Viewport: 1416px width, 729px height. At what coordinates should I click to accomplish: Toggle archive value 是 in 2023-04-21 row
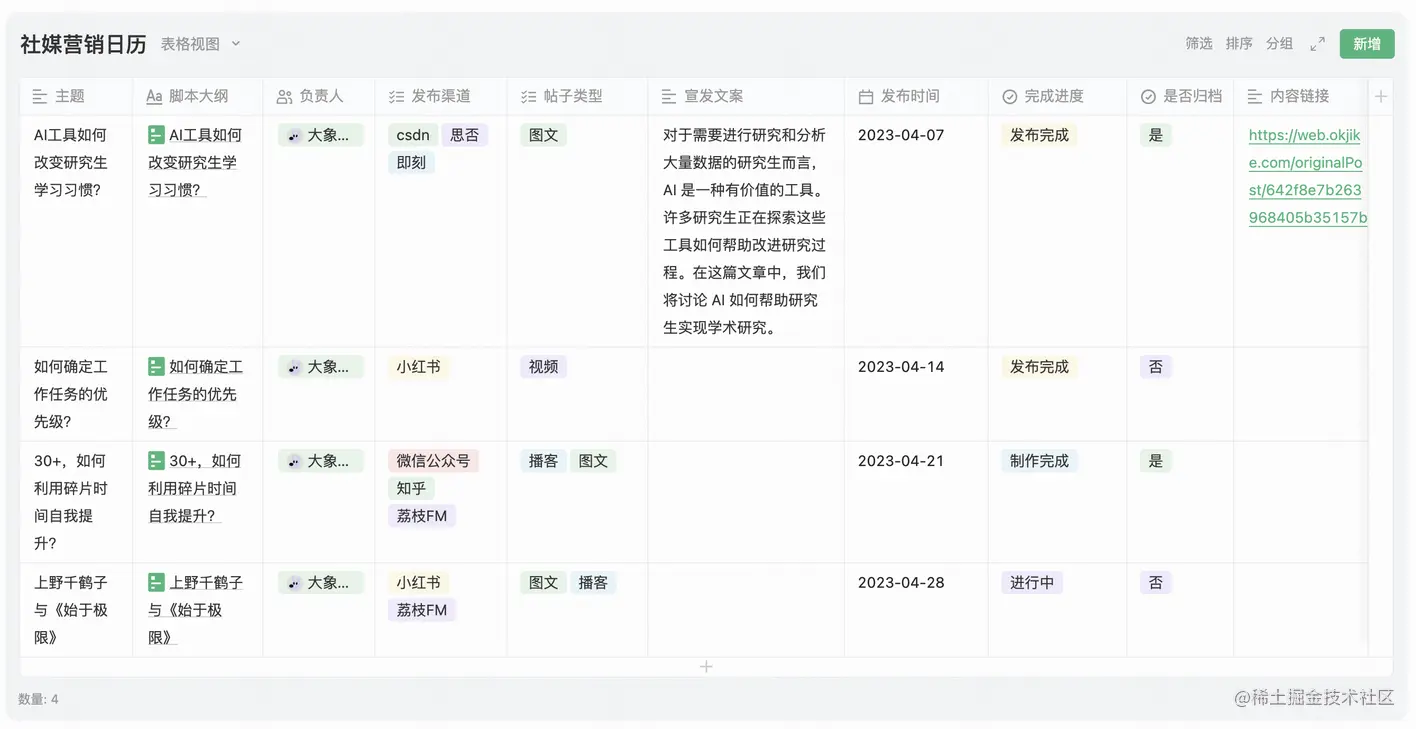1155,461
